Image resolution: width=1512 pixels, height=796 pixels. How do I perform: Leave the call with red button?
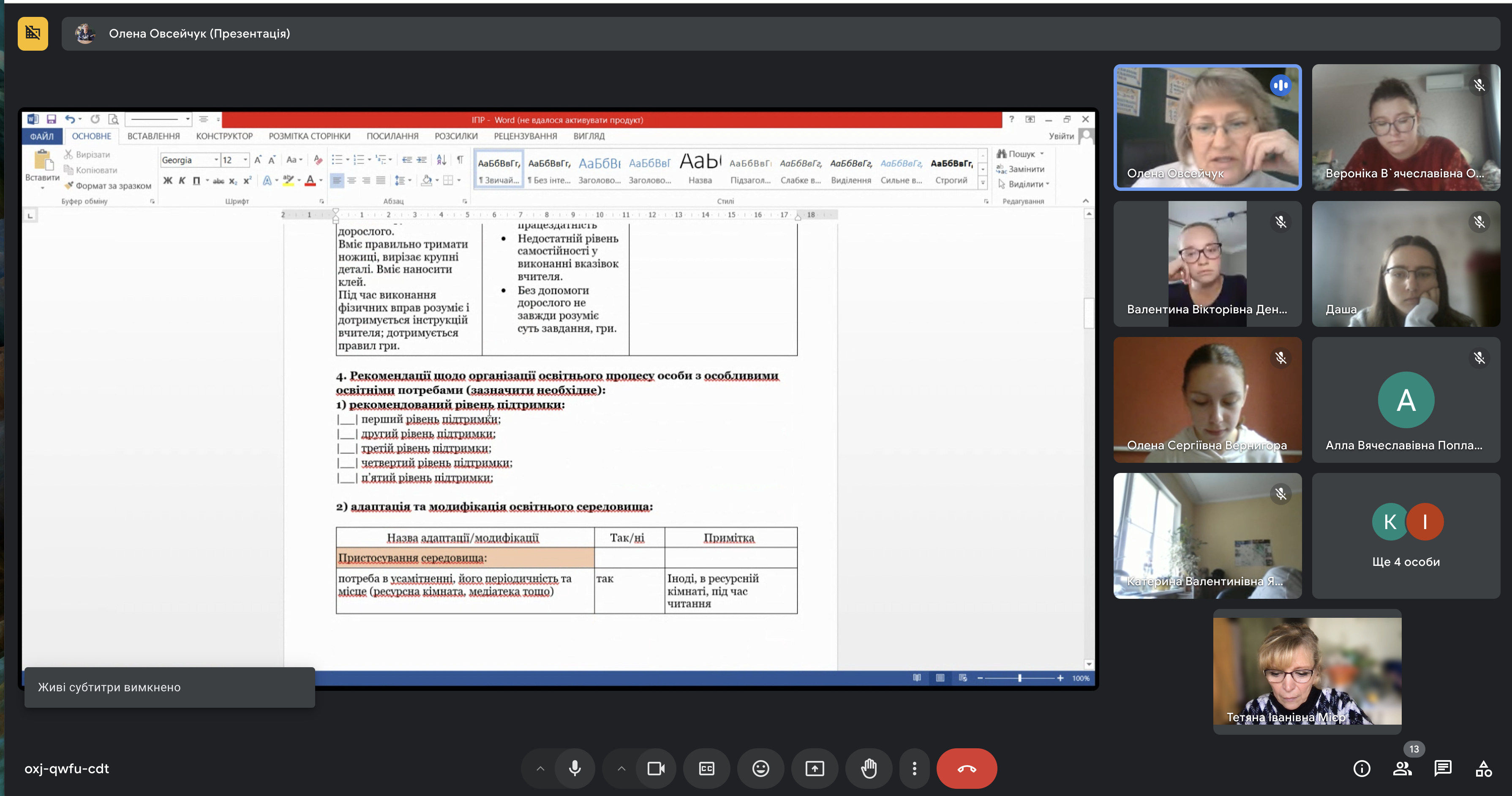[x=967, y=769]
